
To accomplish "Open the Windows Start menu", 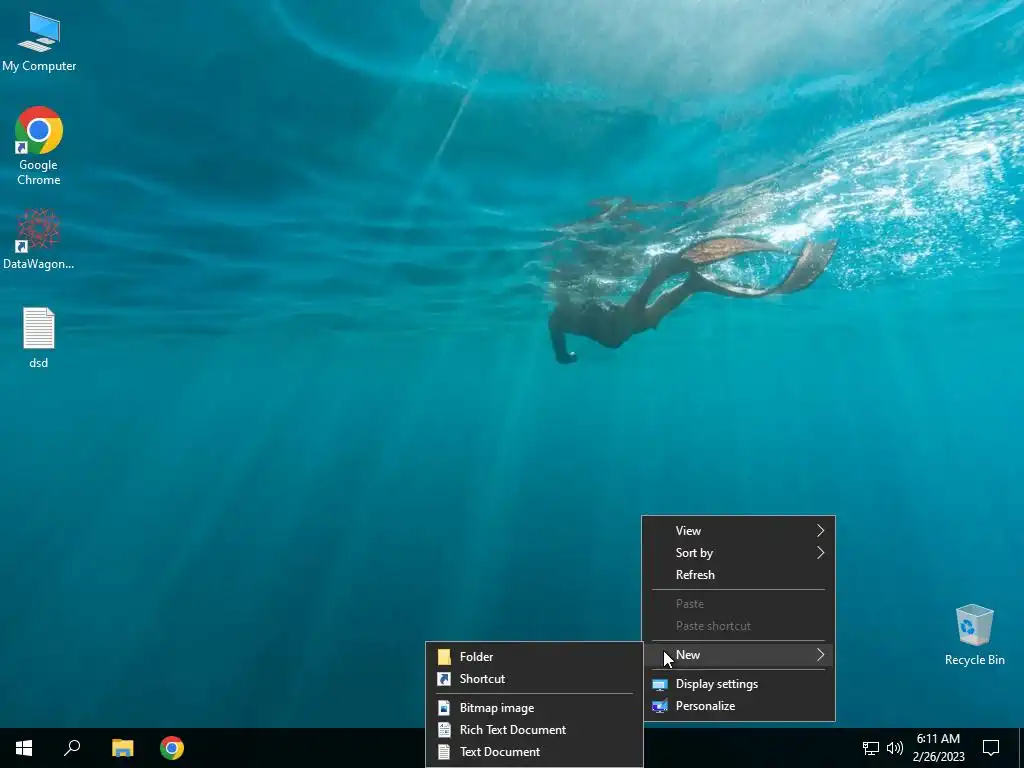I will pos(24,748).
